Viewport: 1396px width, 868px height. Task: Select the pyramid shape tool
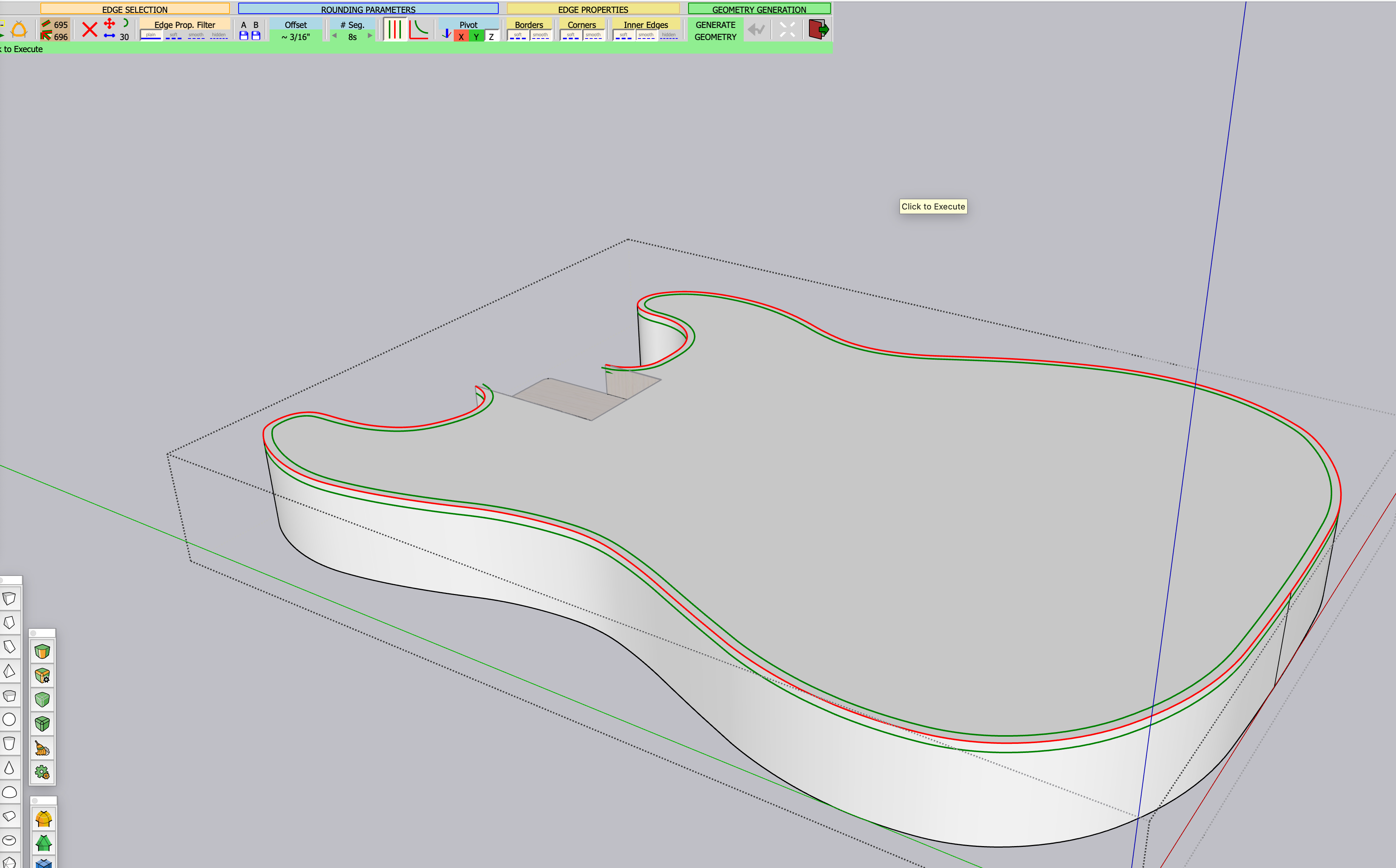point(9,671)
